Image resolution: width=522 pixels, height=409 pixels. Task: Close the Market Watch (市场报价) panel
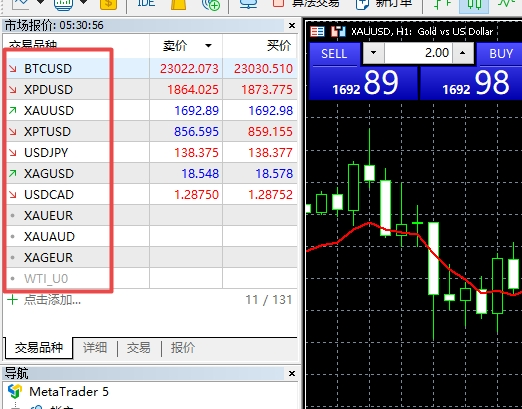click(292, 25)
